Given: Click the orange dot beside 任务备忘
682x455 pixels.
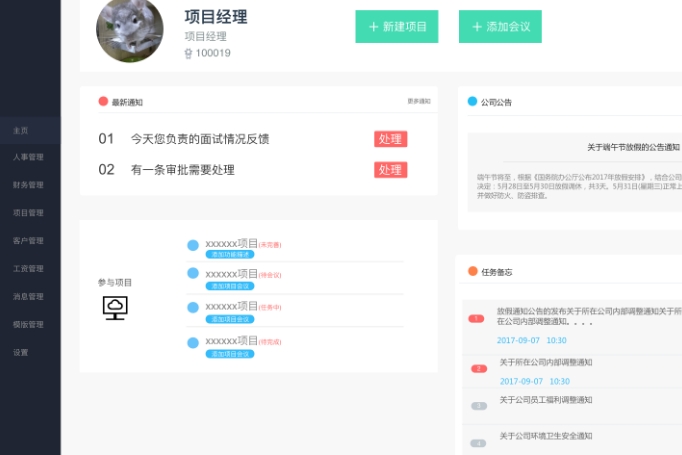Looking at the screenshot, I should (x=472, y=271).
